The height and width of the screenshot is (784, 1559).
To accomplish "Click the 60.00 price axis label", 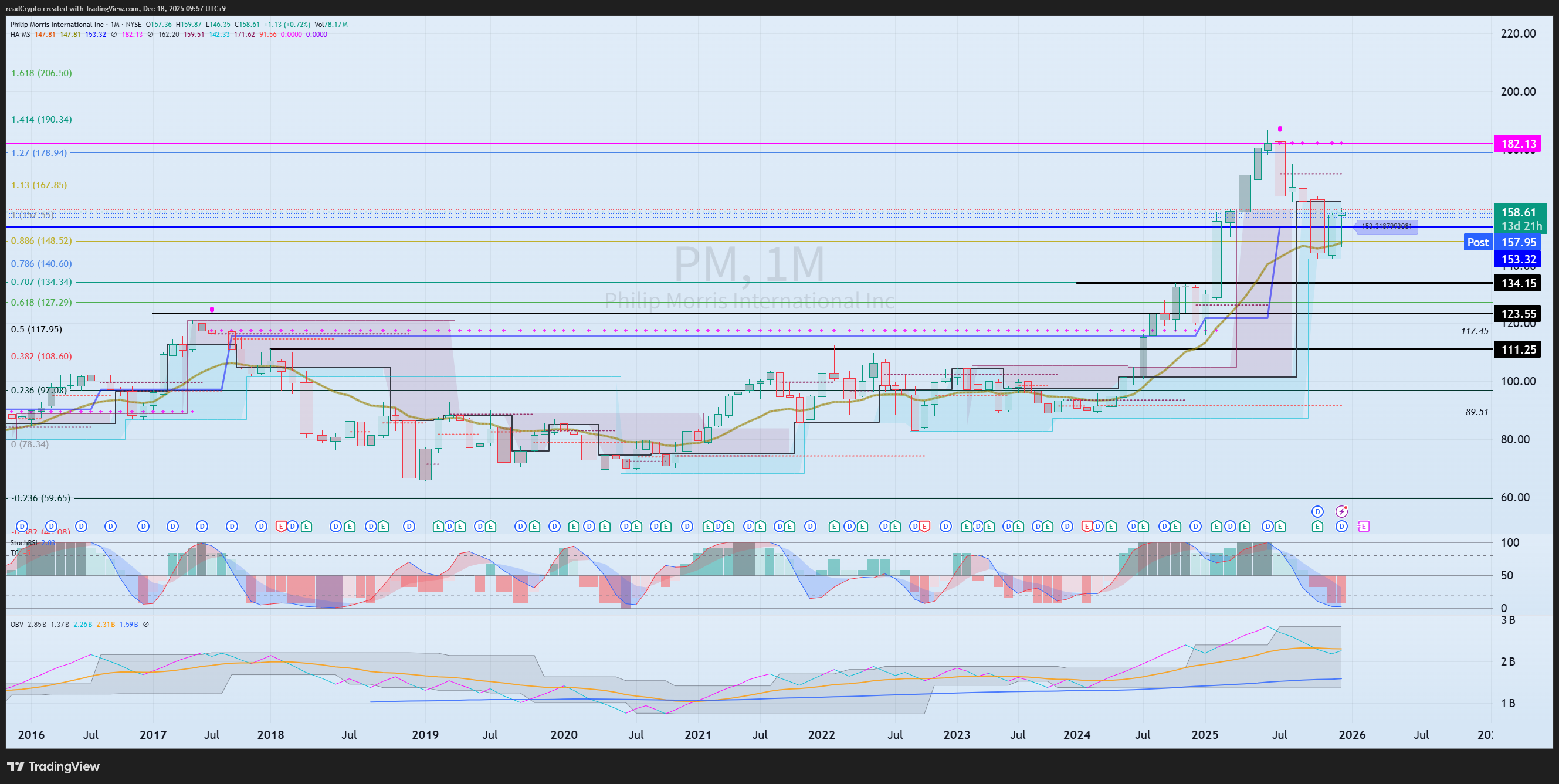I will coord(1515,497).
